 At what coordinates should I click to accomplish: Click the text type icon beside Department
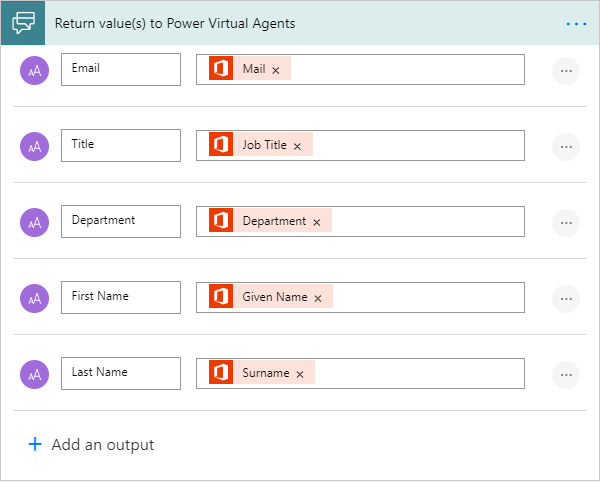[35, 222]
